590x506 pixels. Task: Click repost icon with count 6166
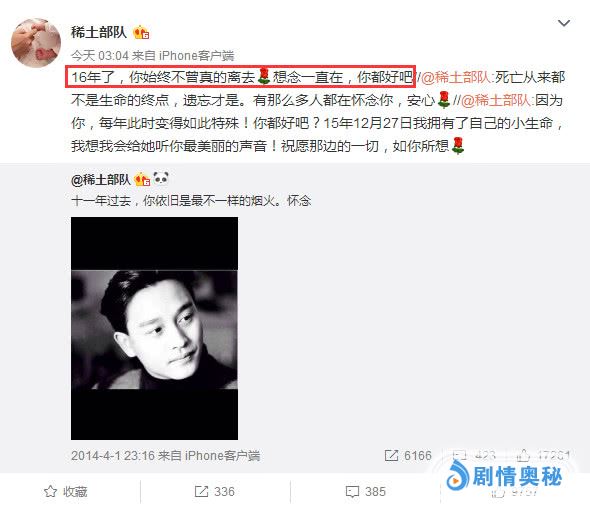tap(391, 456)
